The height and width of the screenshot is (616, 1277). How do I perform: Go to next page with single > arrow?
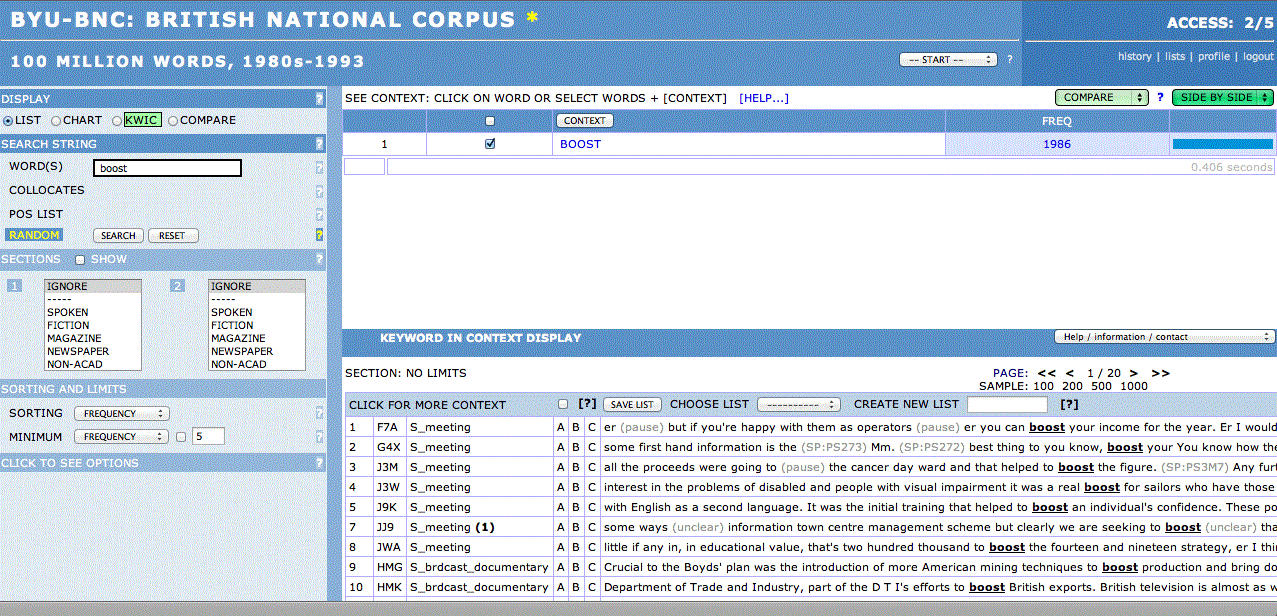[x=1135, y=373]
